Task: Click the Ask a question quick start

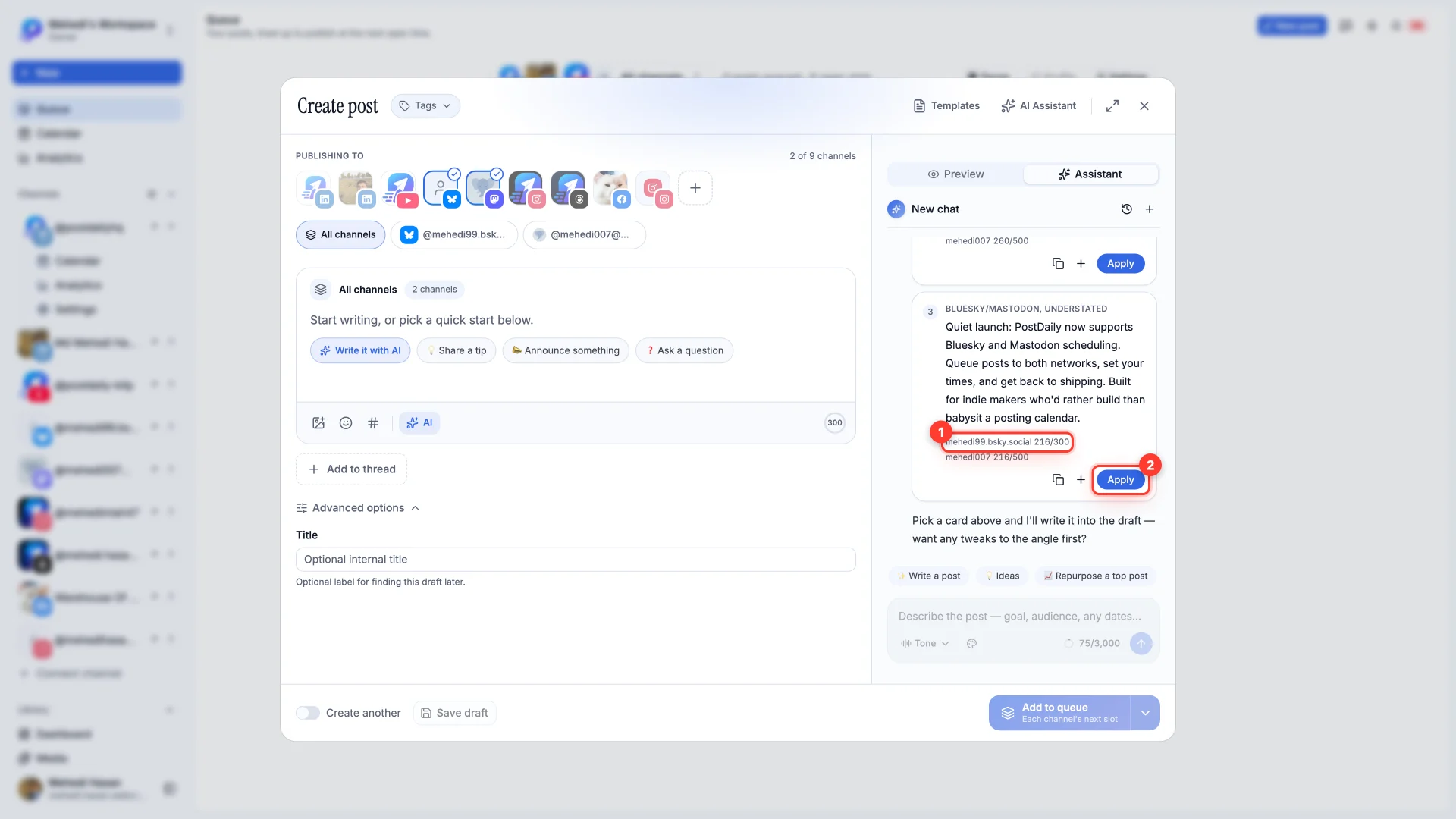Action: click(x=685, y=350)
